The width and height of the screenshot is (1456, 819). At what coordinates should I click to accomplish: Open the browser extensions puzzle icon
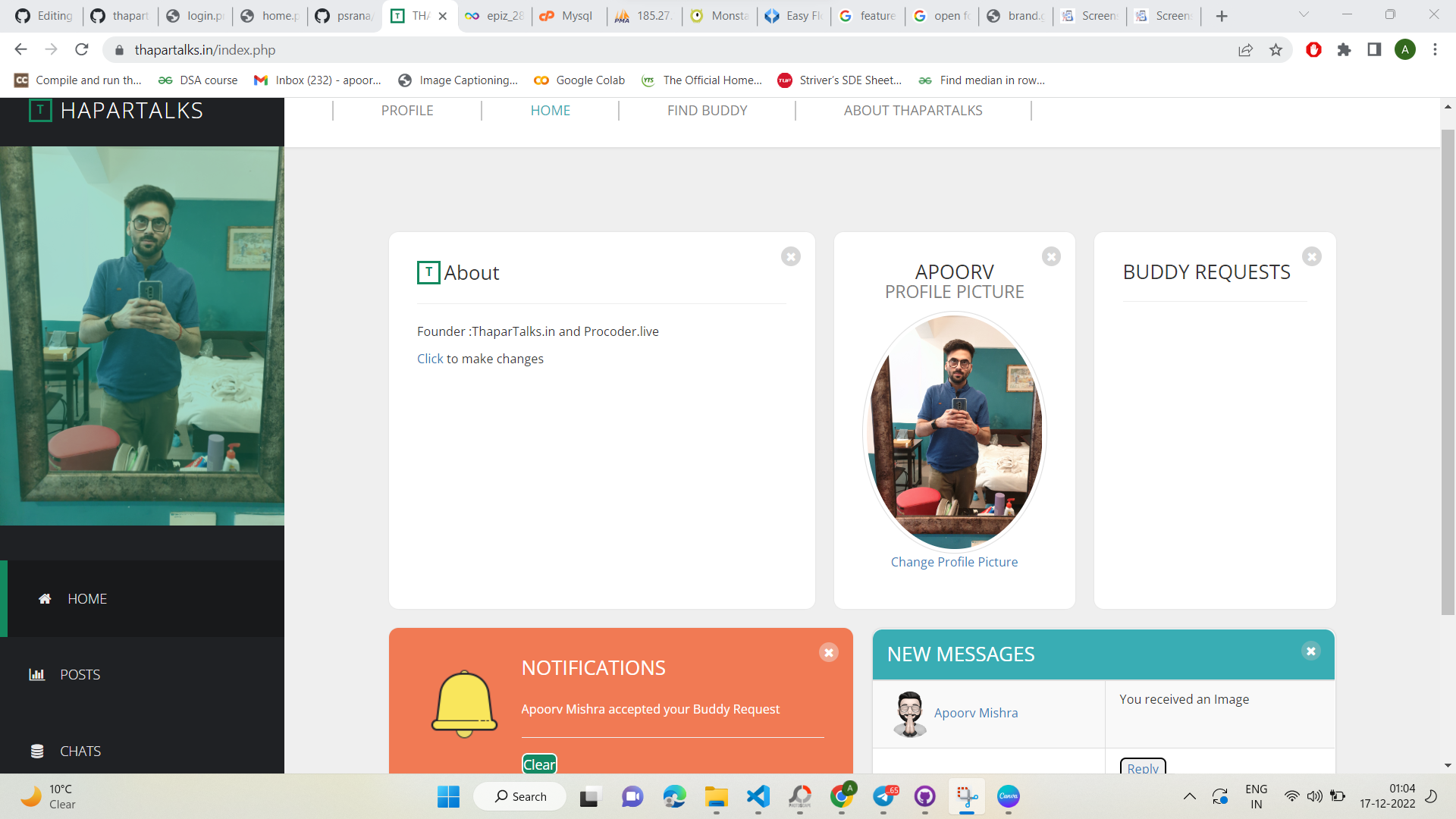click(x=1344, y=50)
